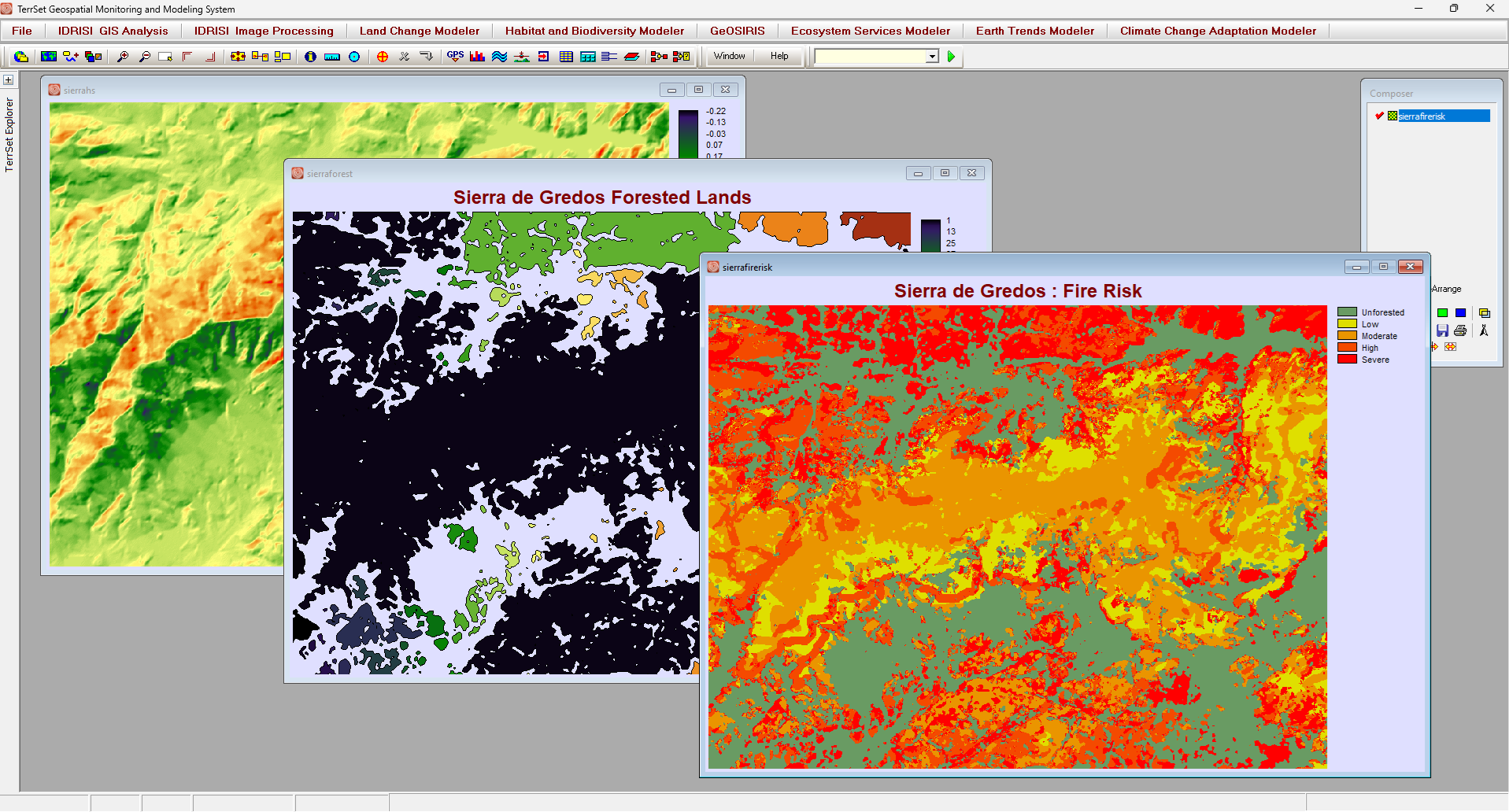
Task: Open the command shortcut dropdown arrow
Action: pyautogui.click(x=932, y=57)
